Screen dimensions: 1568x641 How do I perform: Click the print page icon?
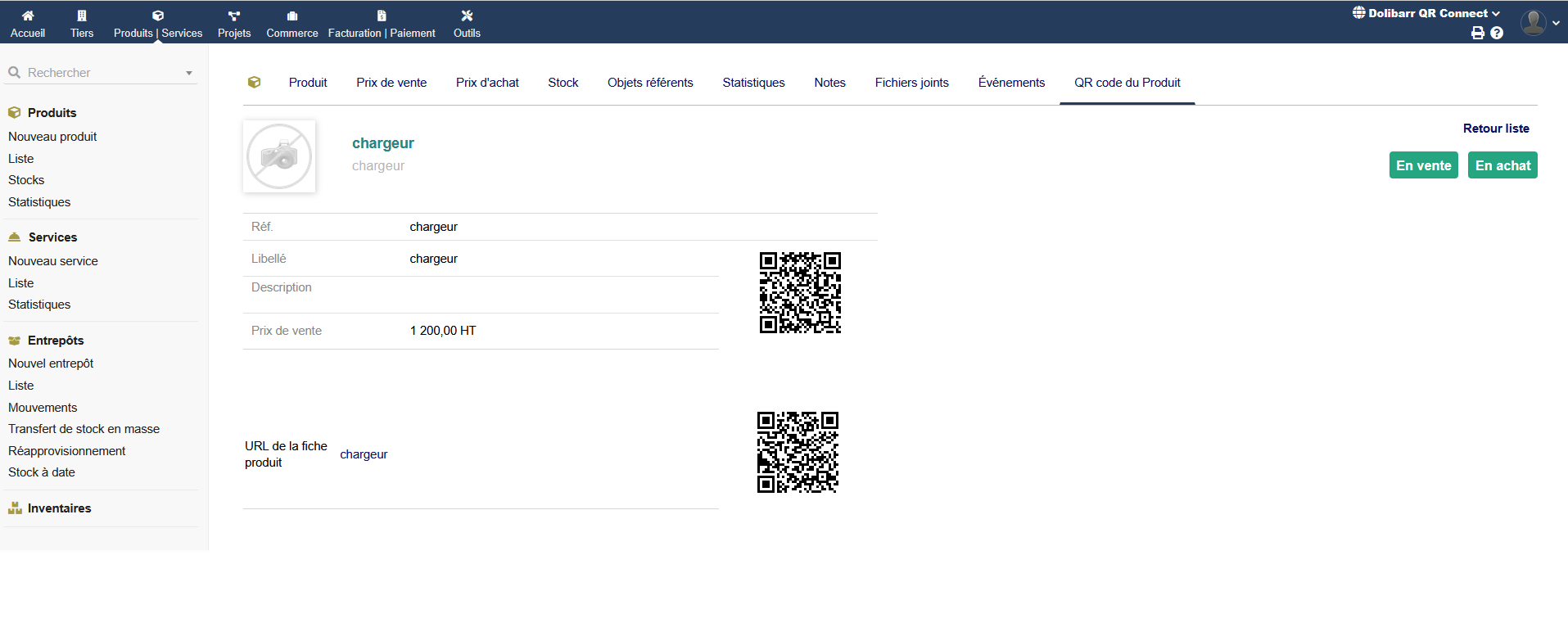[x=1478, y=33]
